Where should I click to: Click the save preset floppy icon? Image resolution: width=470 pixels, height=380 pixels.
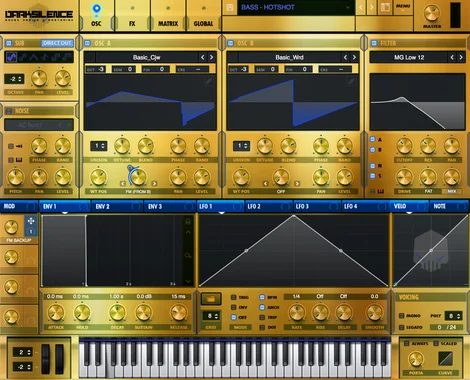(230, 7)
